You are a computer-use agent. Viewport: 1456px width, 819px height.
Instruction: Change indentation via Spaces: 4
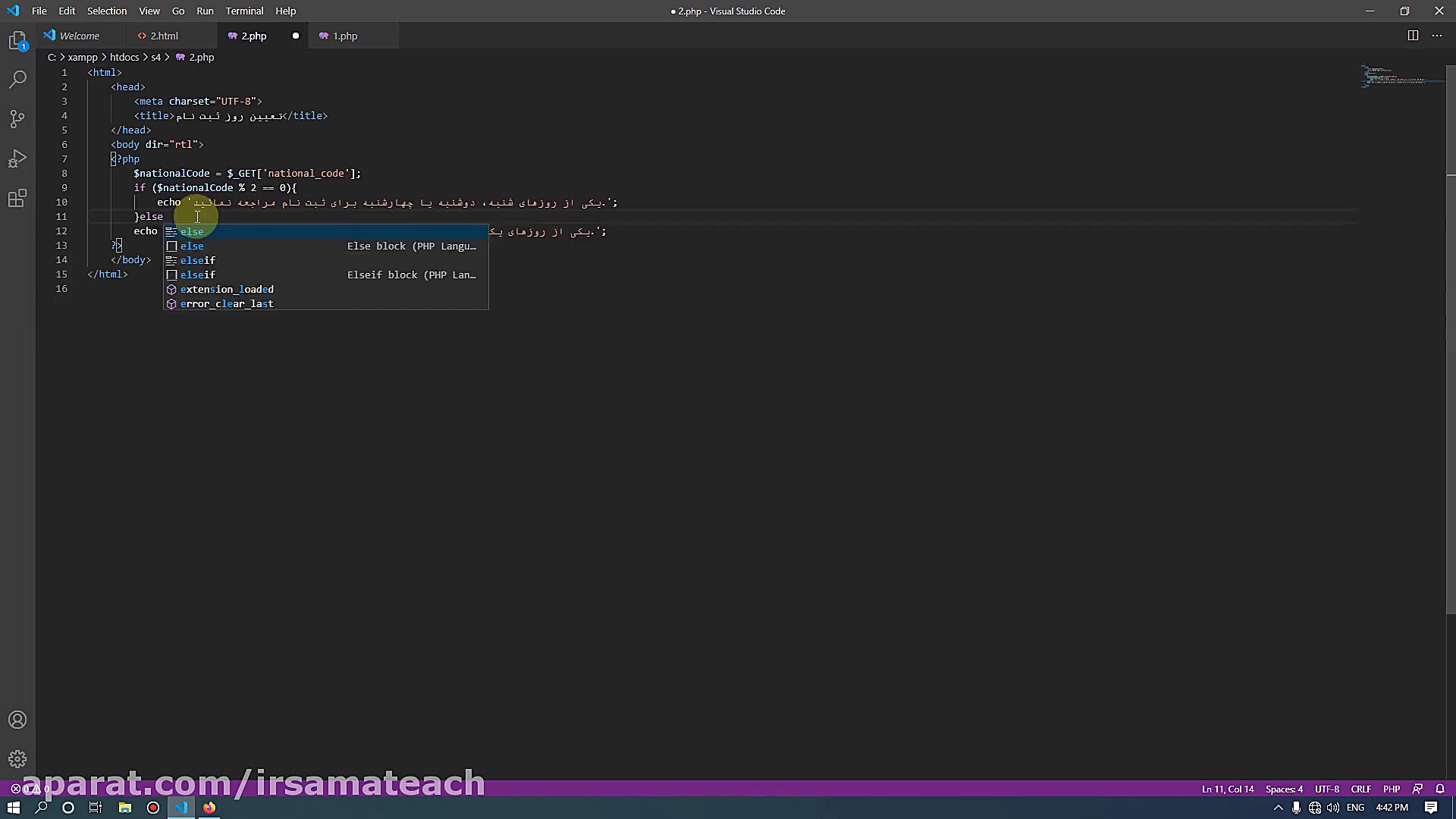click(x=1284, y=789)
